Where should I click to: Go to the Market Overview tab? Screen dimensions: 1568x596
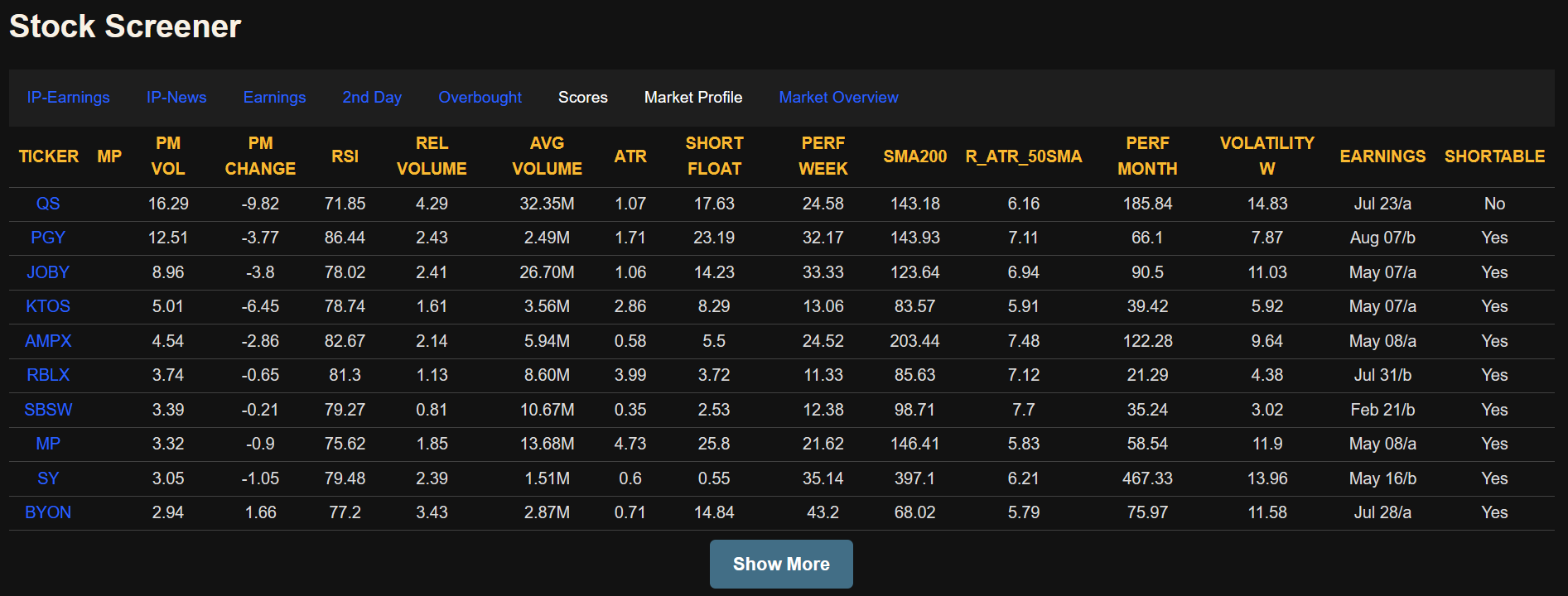click(x=838, y=98)
